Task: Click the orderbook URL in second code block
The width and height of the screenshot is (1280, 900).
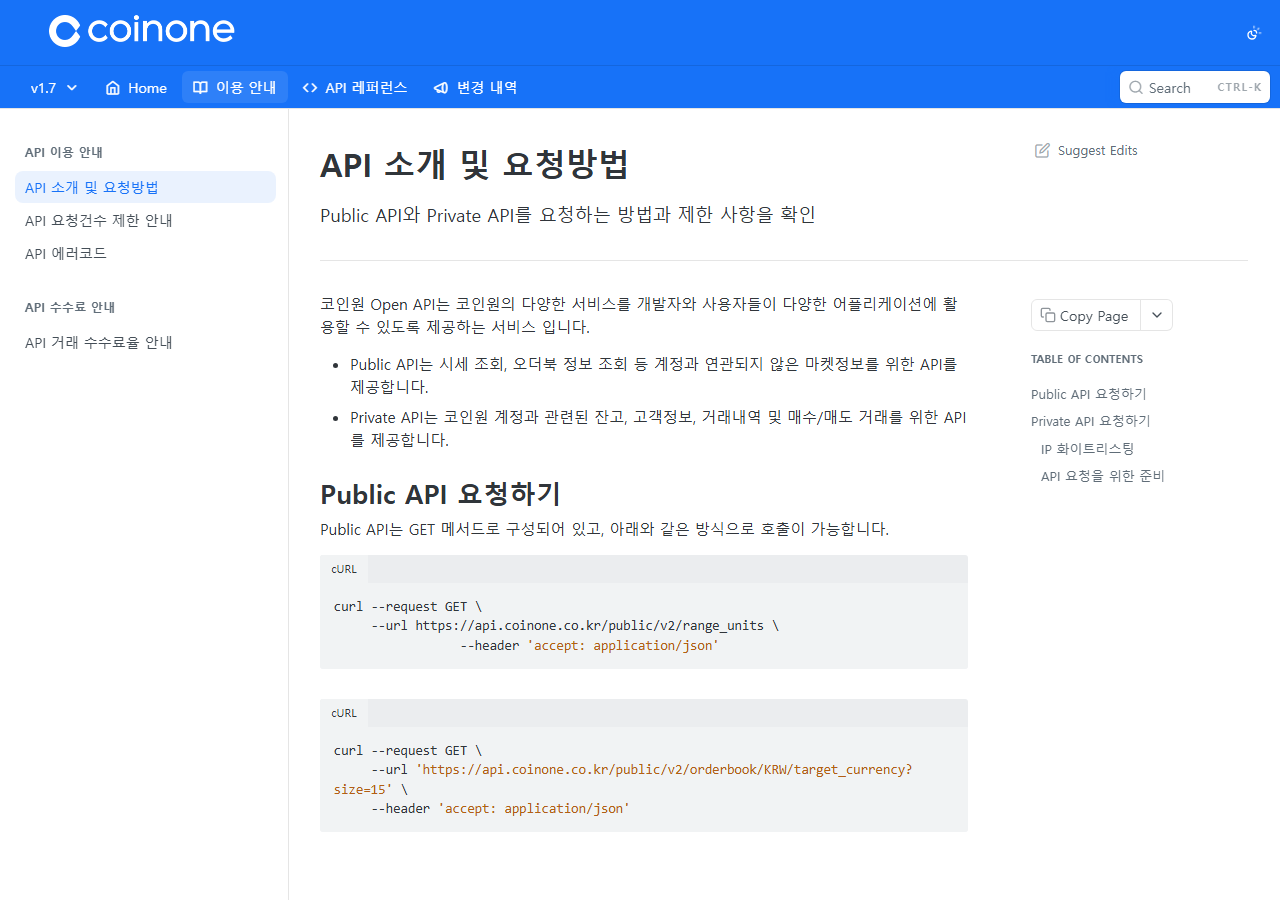Action: coord(623,779)
